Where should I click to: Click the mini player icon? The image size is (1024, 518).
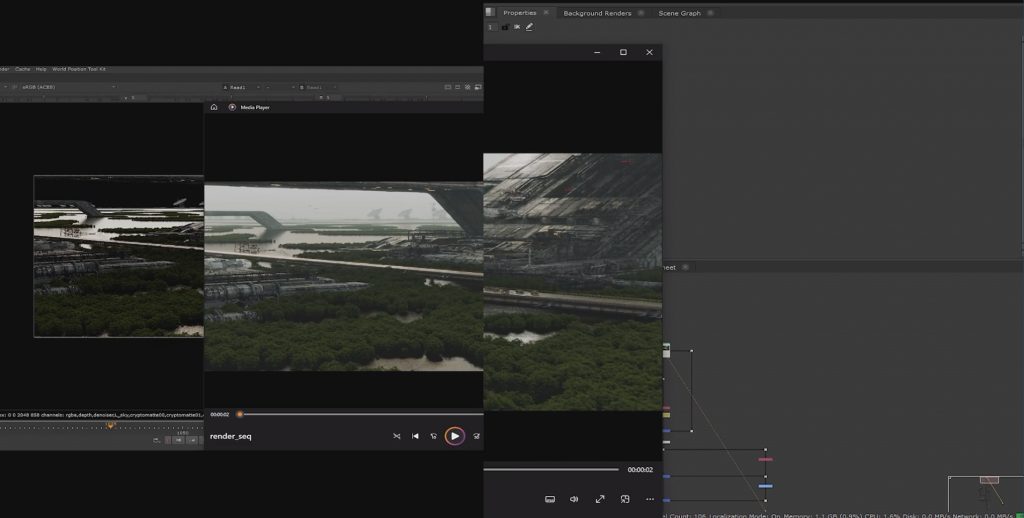[x=625, y=499]
